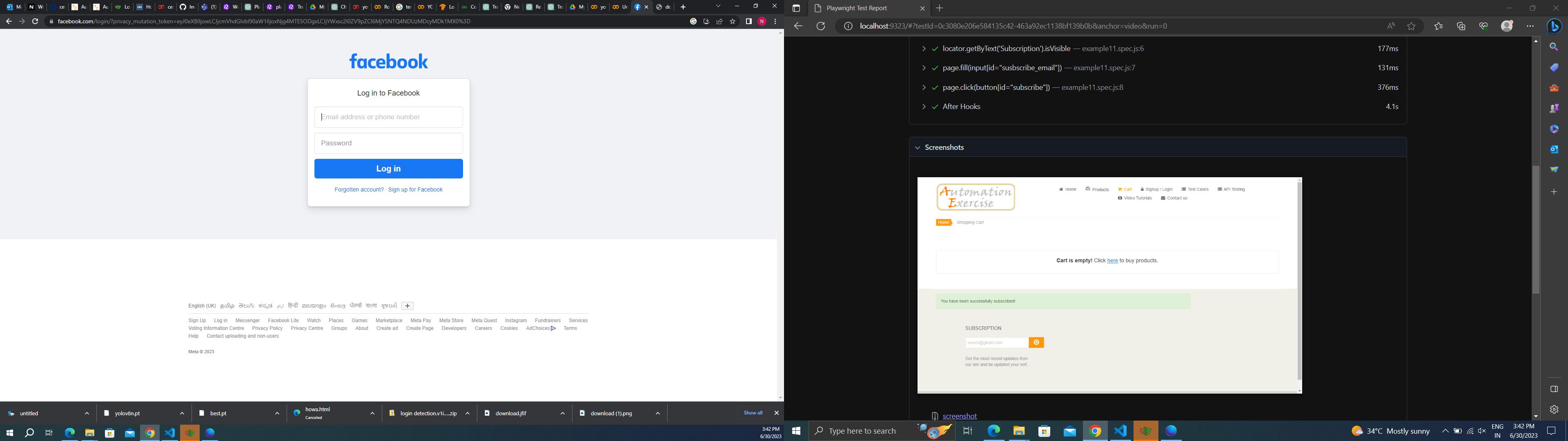Open Visual Studio Code from right taskbar
The image size is (1568, 441).
[x=1120, y=431]
